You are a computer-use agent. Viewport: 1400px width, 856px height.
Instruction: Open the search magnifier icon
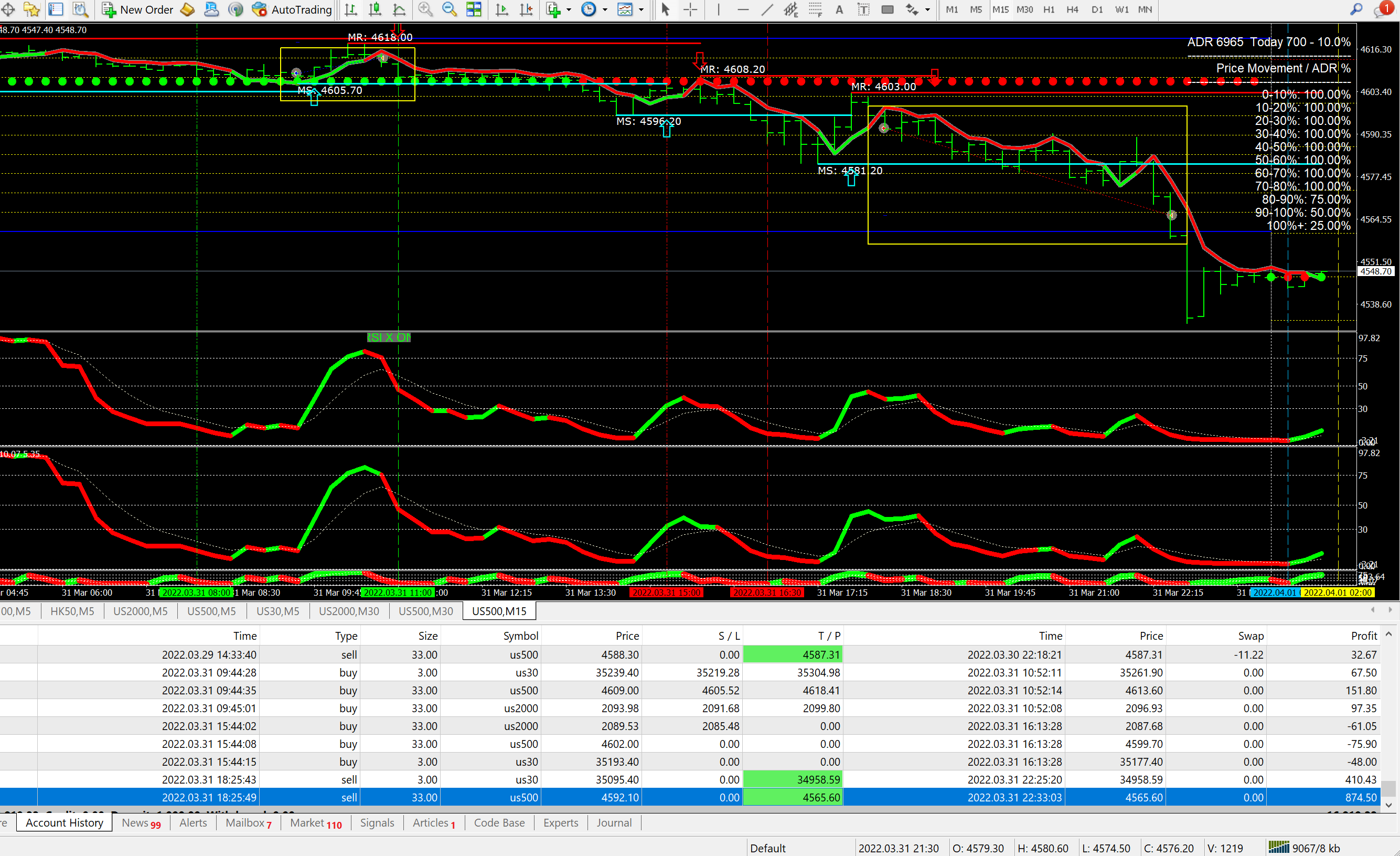pyautogui.click(x=1356, y=9)
